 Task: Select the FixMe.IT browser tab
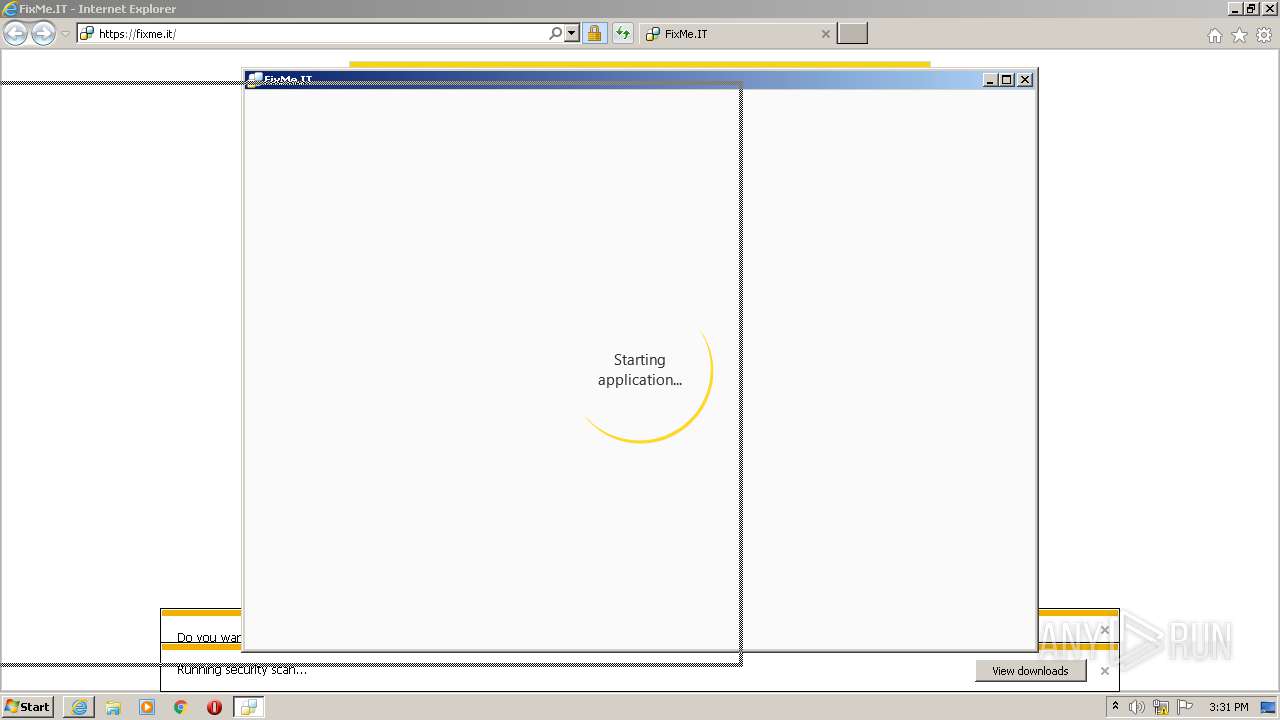click(x=737, y=34)
